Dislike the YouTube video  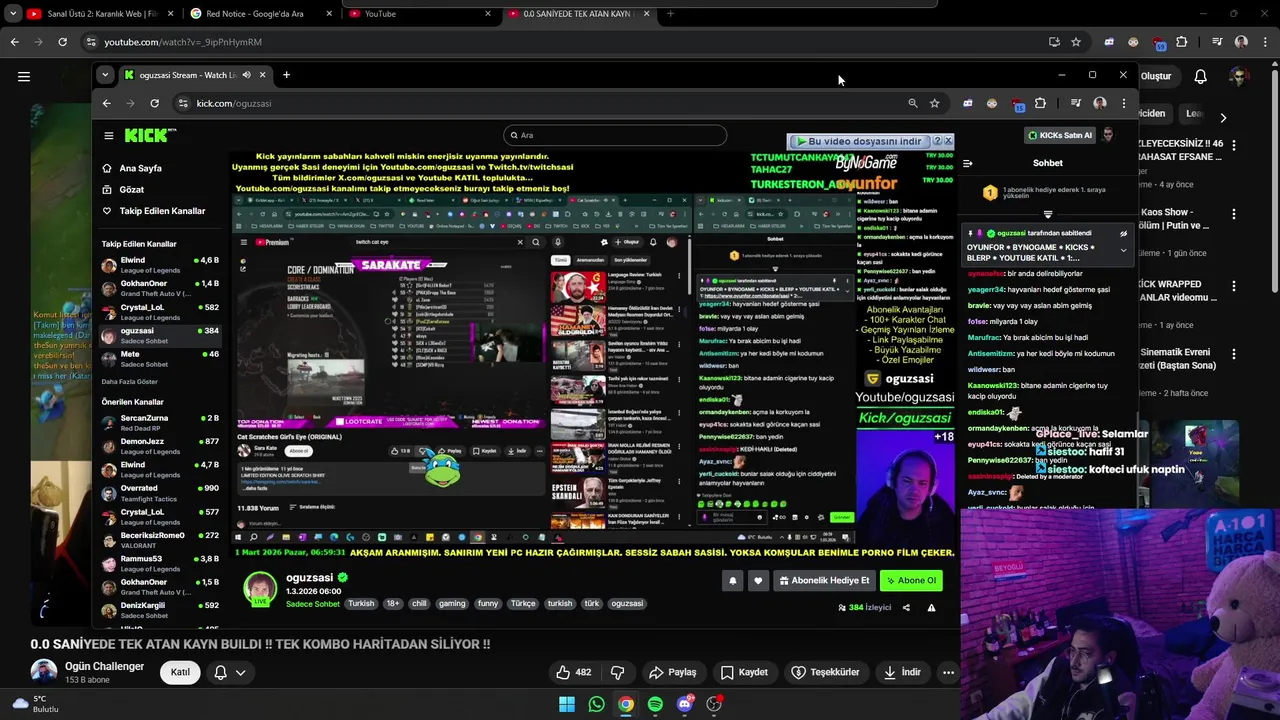pos(617,672)
